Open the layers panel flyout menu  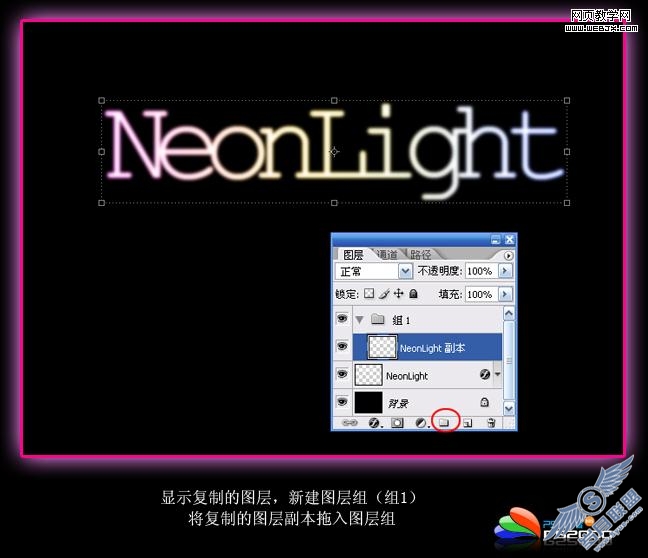pos(508,255)
